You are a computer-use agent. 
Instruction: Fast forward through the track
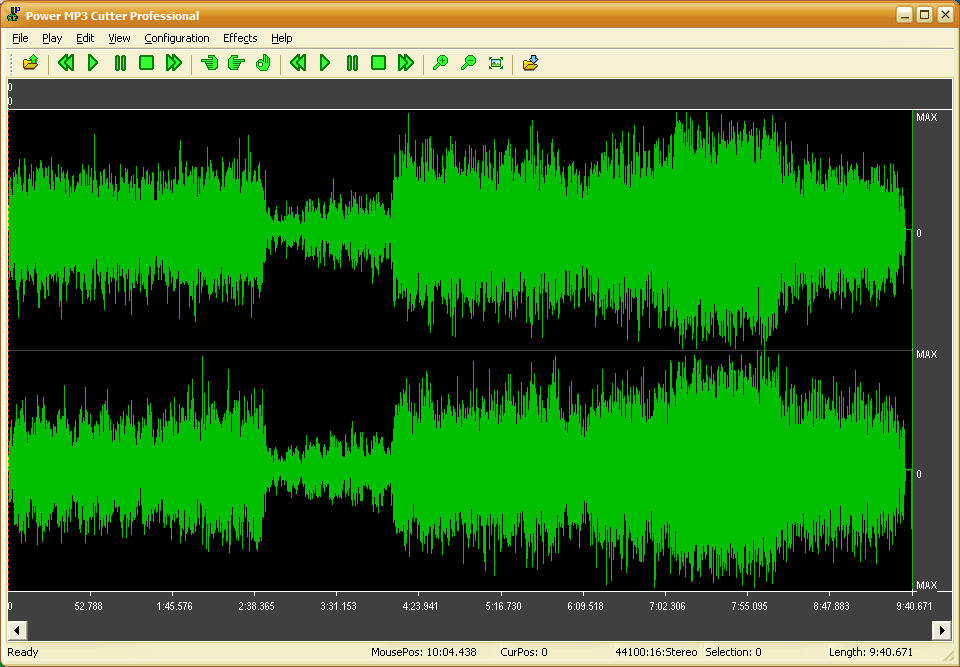pyautogui.click(x=172, y=63)
